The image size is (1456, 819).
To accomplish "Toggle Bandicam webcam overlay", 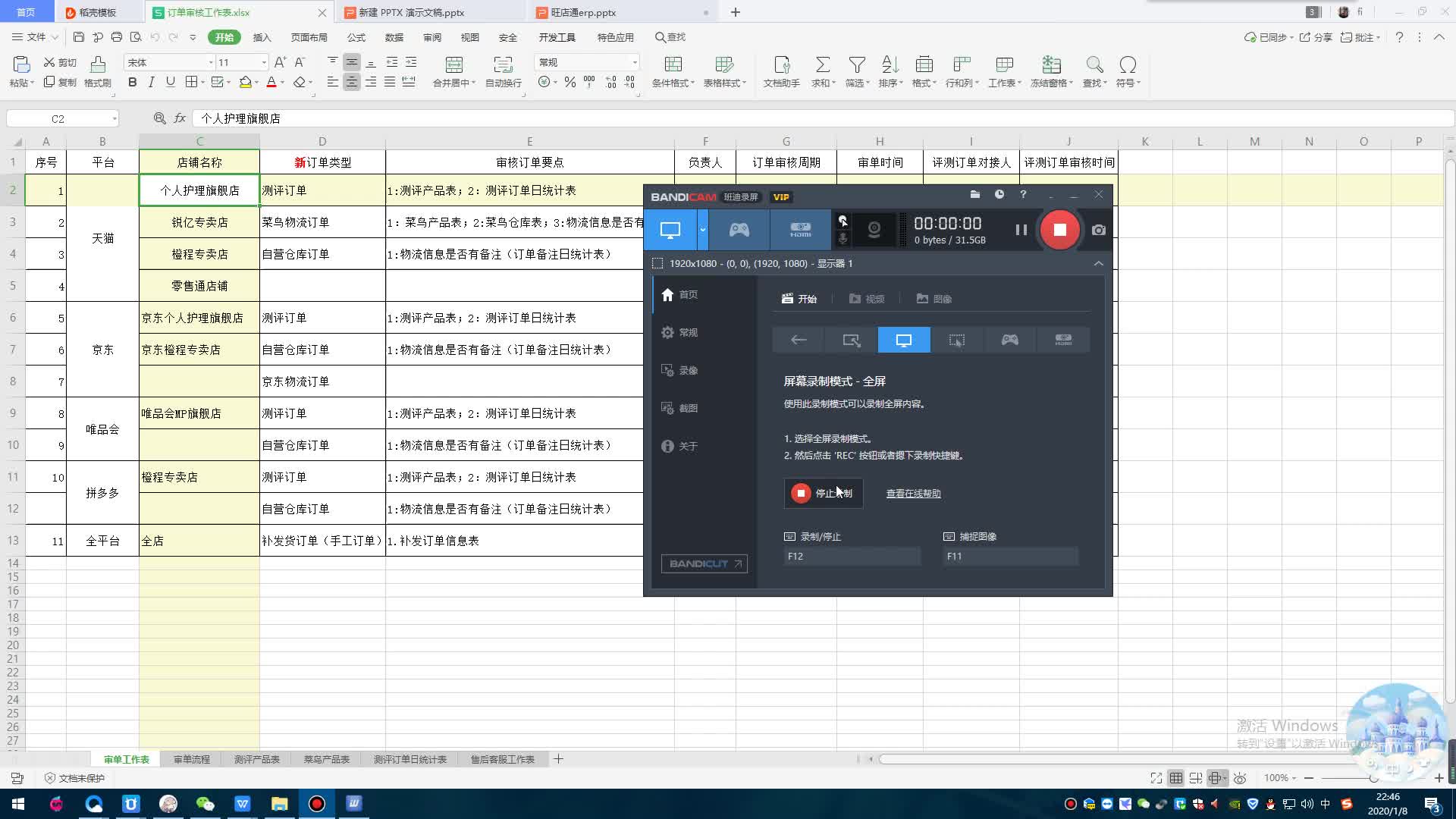I will pyautogui.click(x=874, y=230).
